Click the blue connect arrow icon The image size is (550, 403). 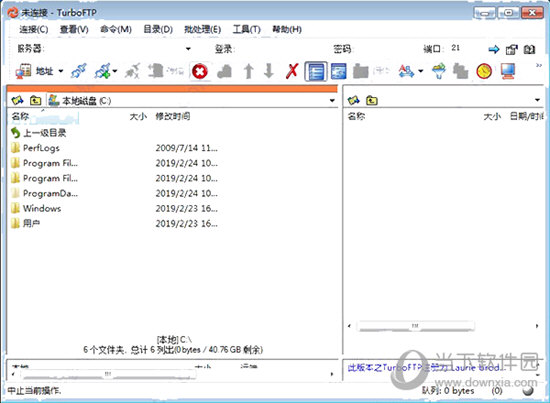pyautogui.click(x=494, y=49)
